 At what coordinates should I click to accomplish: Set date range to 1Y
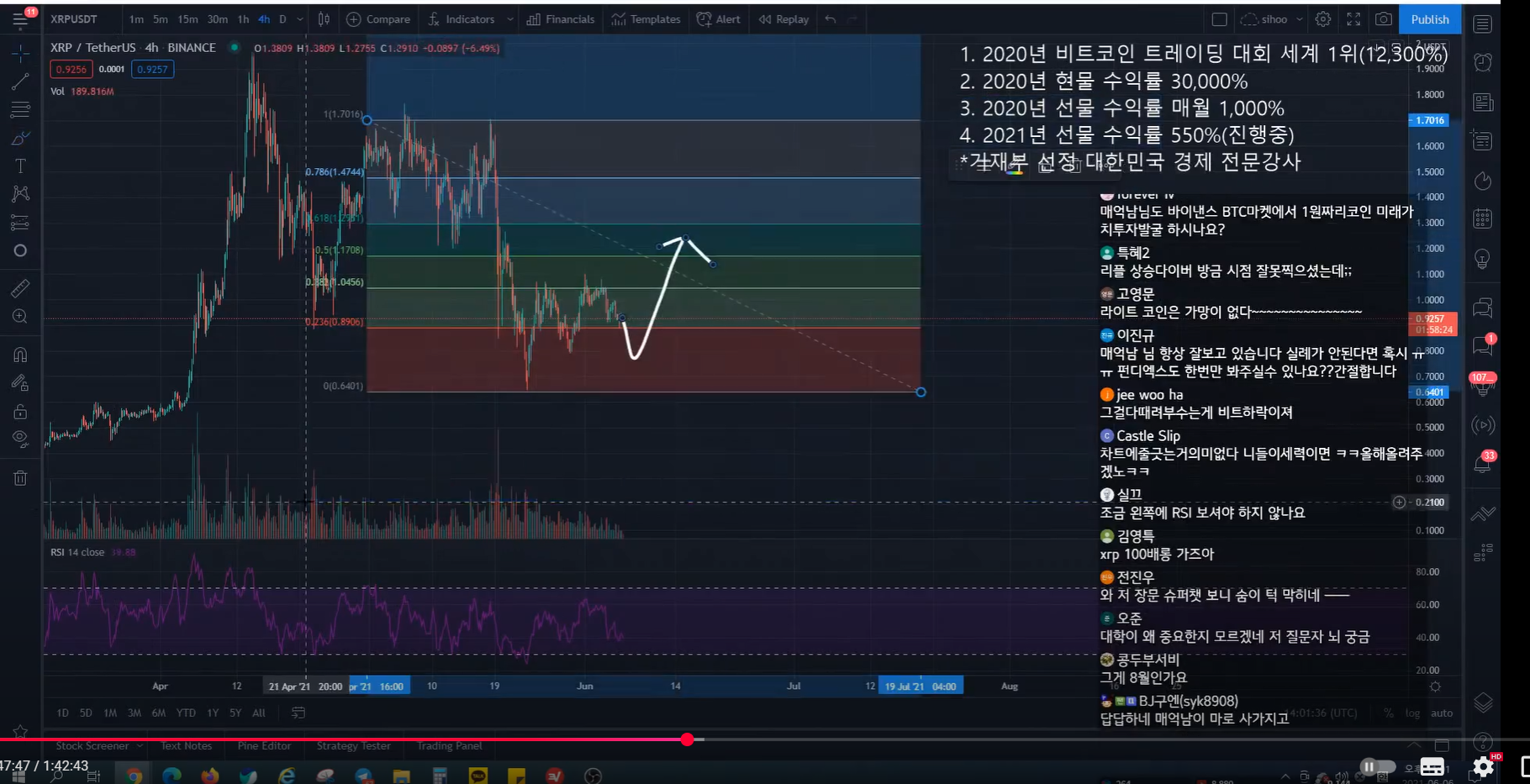click(213, 713)
